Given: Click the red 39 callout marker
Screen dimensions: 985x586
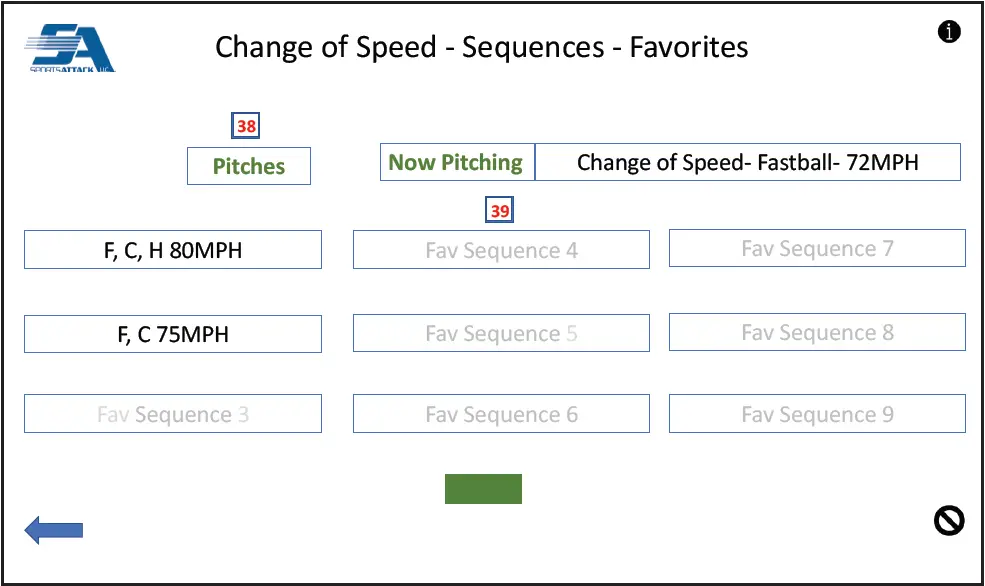Looking at the screenshot, I should click(500, 211).
